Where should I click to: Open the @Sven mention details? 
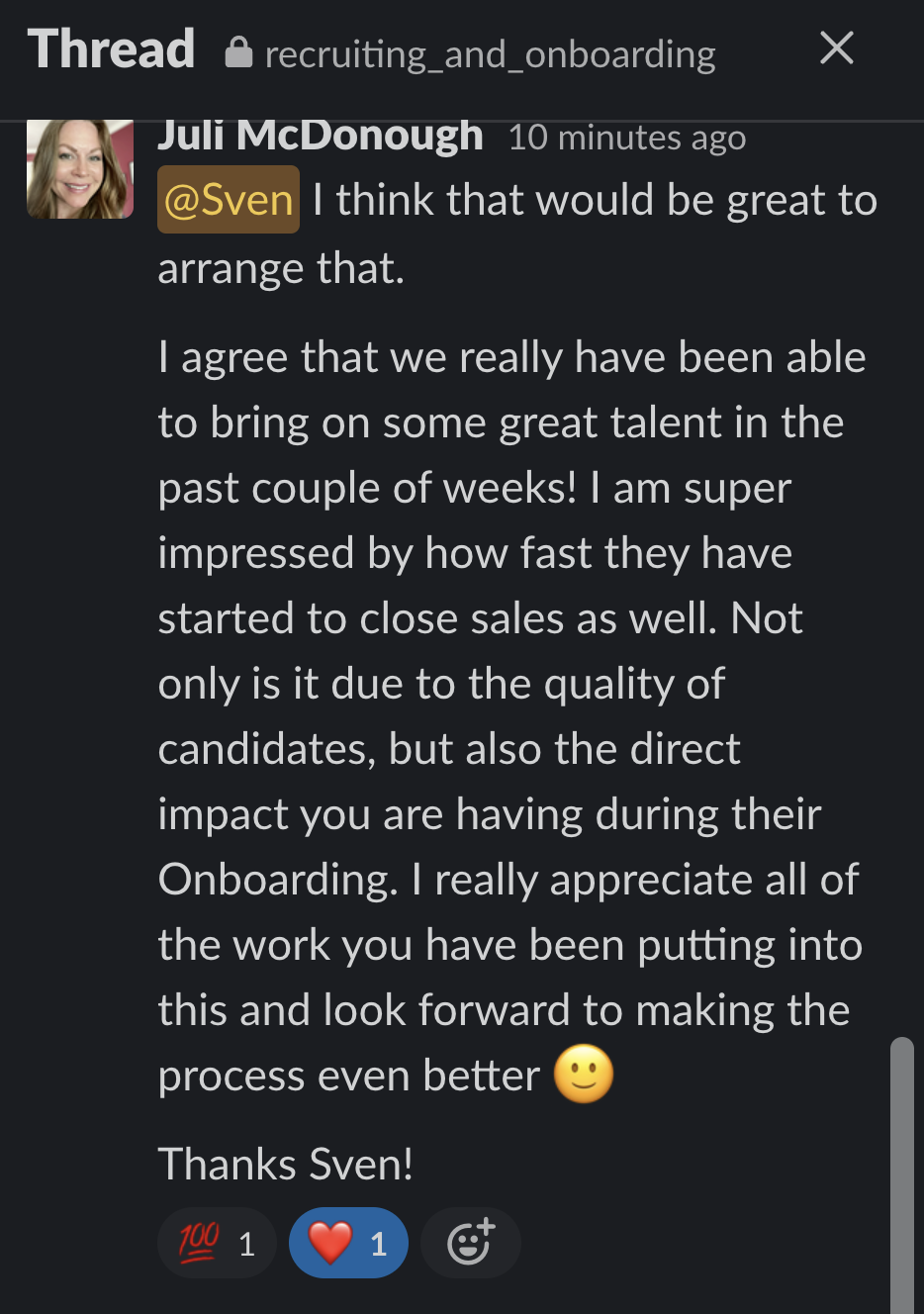[x=228, y=199]
